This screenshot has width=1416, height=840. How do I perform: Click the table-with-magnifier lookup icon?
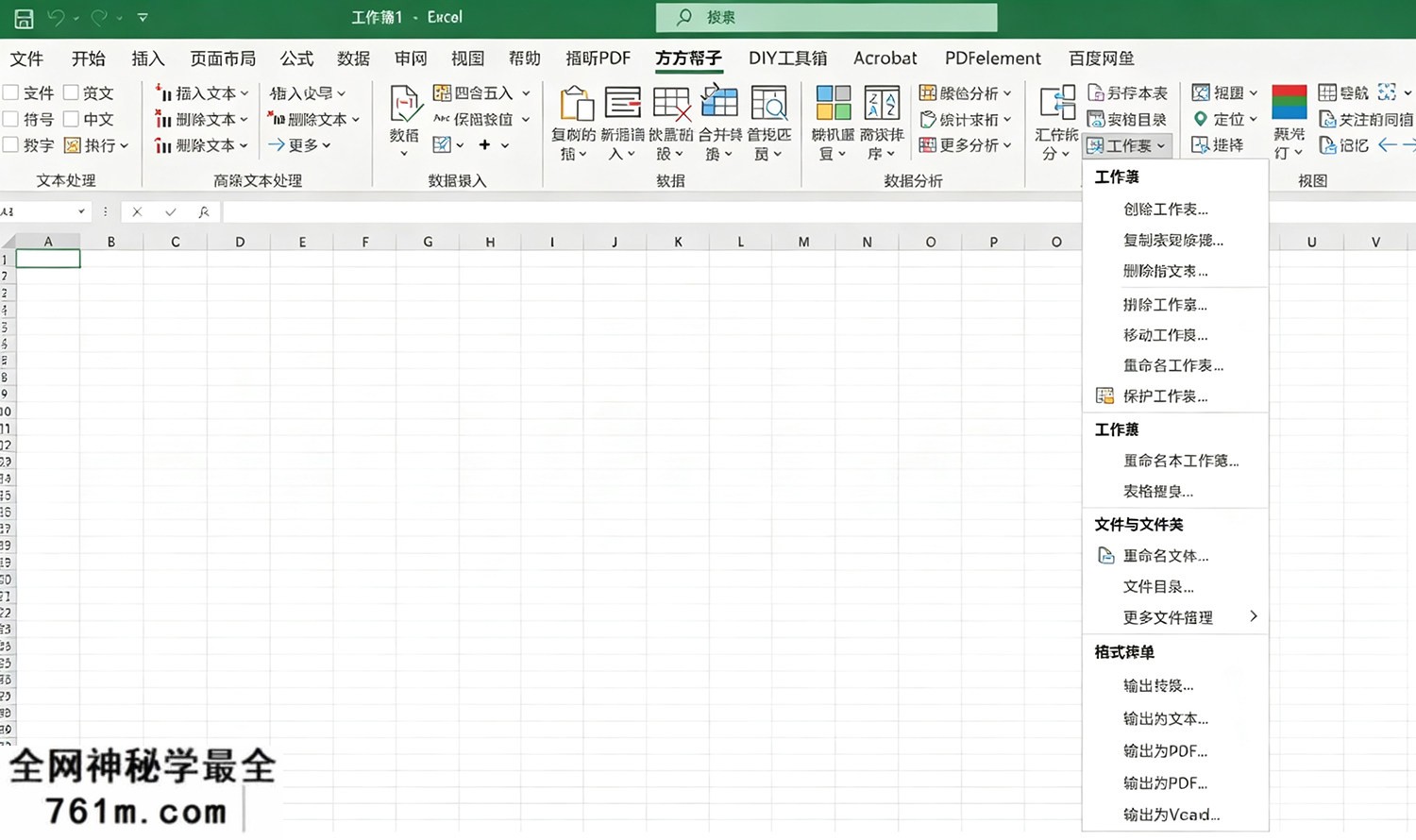click(x=769, y=103)
